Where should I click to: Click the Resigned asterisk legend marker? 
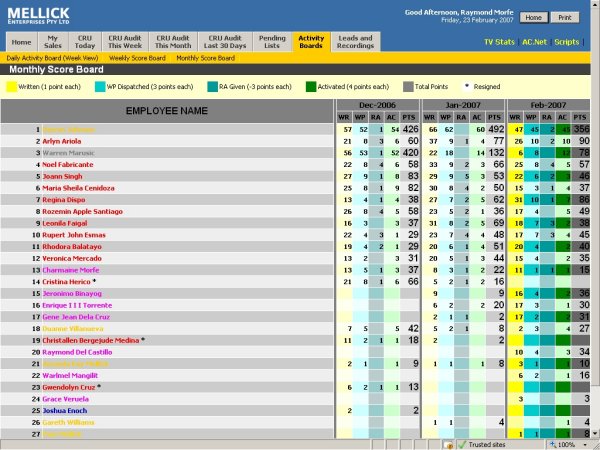click(x=466, y=86)
